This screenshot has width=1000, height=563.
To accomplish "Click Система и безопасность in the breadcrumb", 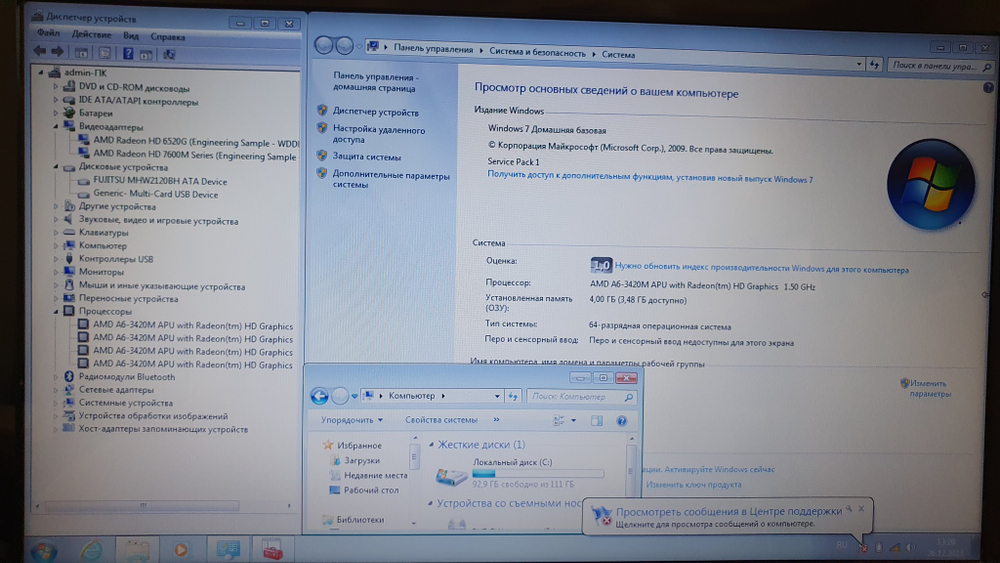I will (537, 52).
